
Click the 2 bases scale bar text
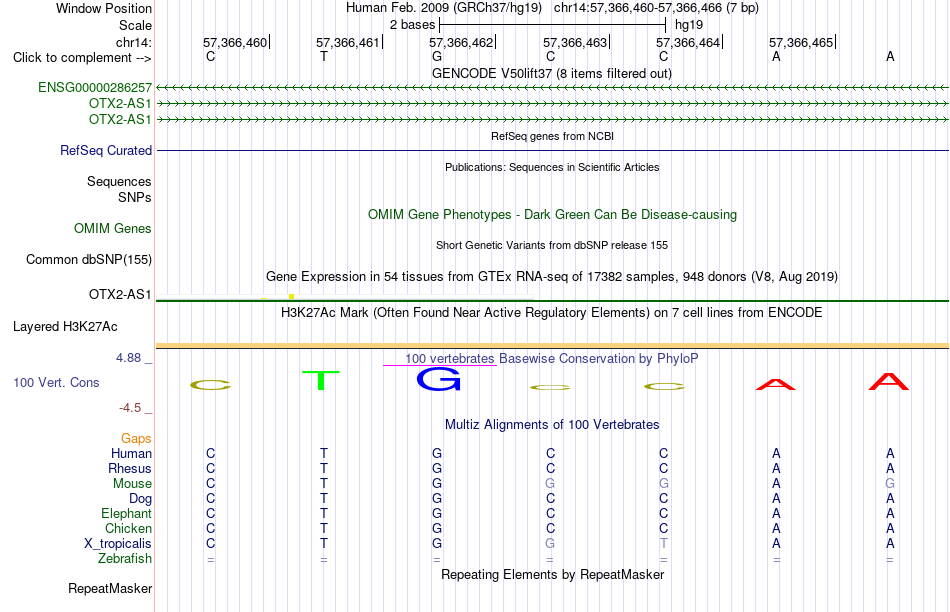pyautogui.click(x=413, y=25)
